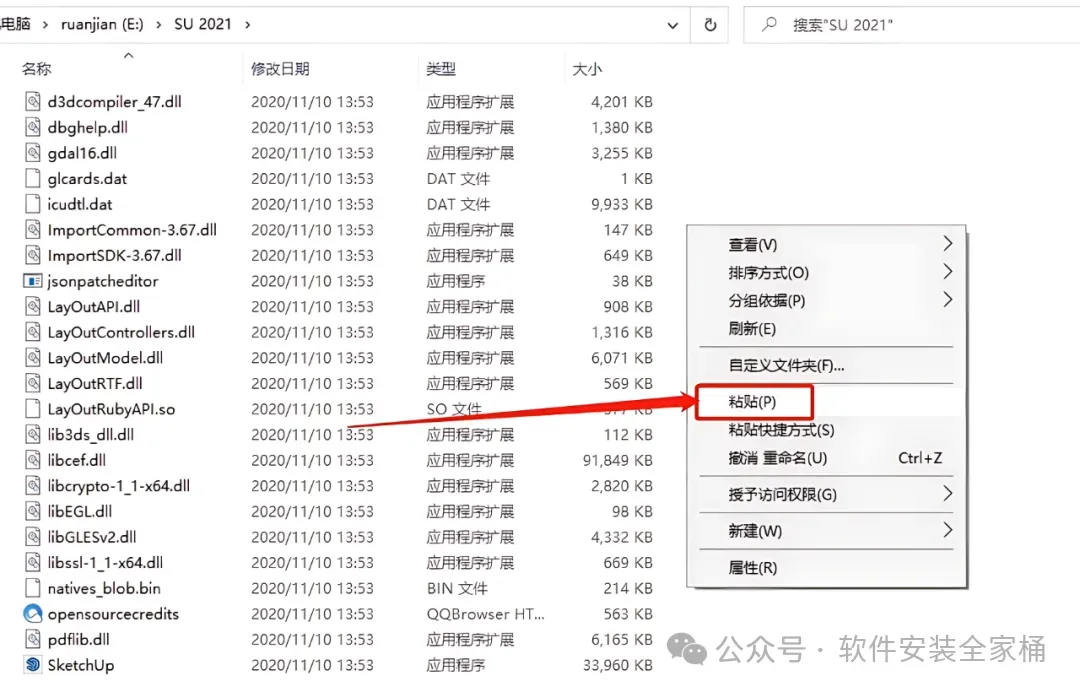
Task: Expand the chevron after ruanjian (E:) breadcrumb
Action: [158, 25]
